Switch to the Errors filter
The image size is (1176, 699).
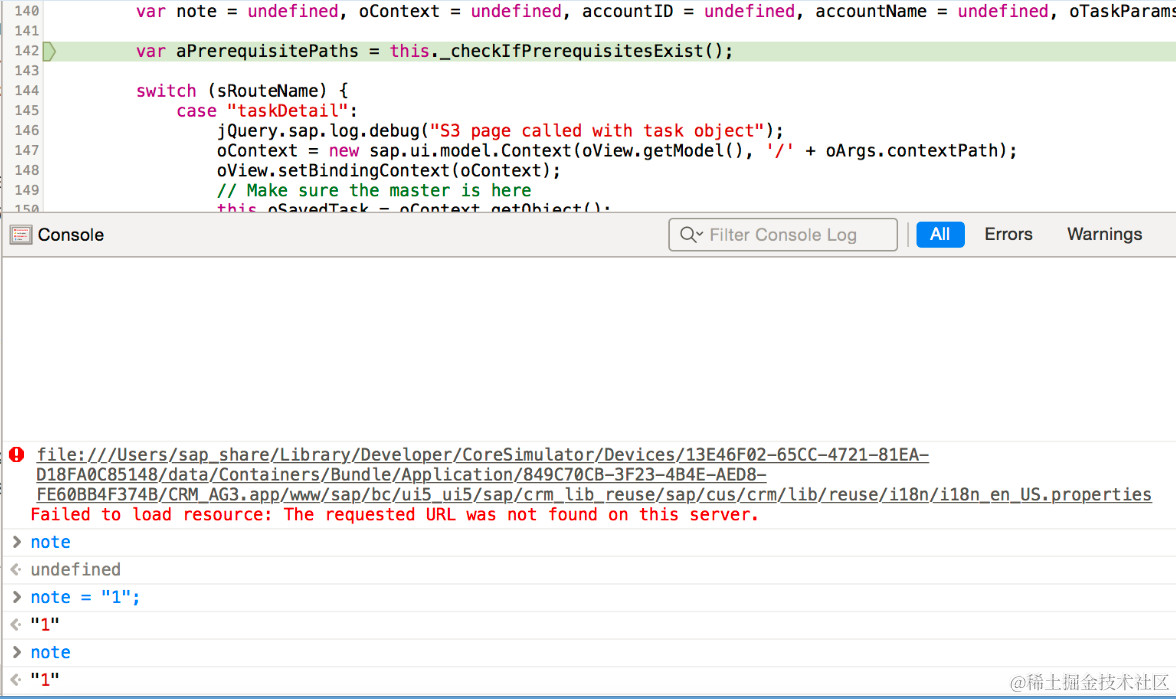pyautogui.click(x=1008, y=234)
